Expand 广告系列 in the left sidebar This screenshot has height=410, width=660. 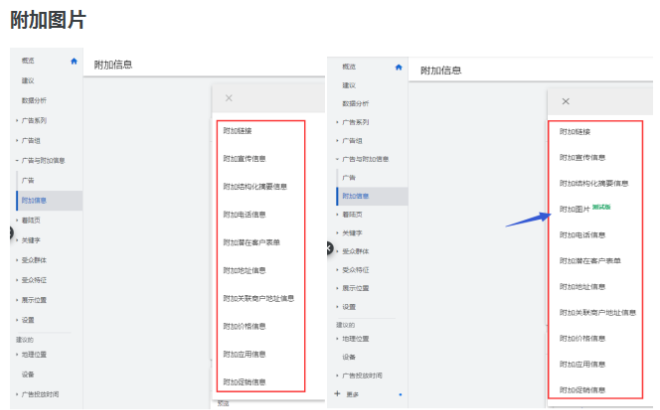(x=17, y=120)
